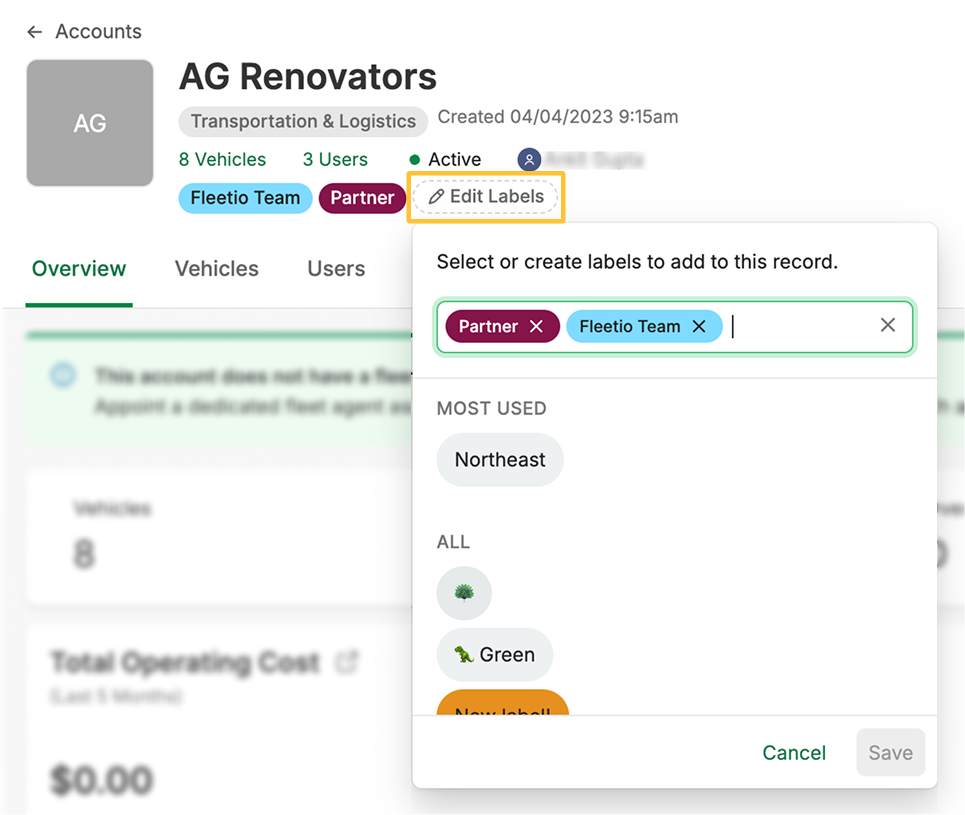The width and height of the screenshot is (965, 815).
Task: Switch to the Vehicles tab
Action: click(216, 269)
